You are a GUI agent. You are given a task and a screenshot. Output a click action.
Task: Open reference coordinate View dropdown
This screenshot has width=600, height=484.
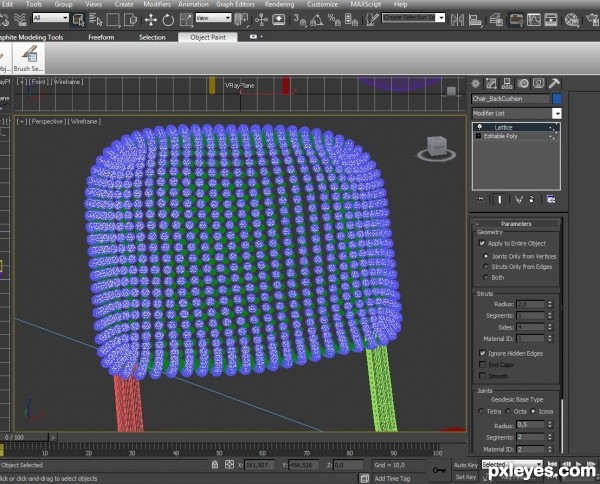(228, 18)
